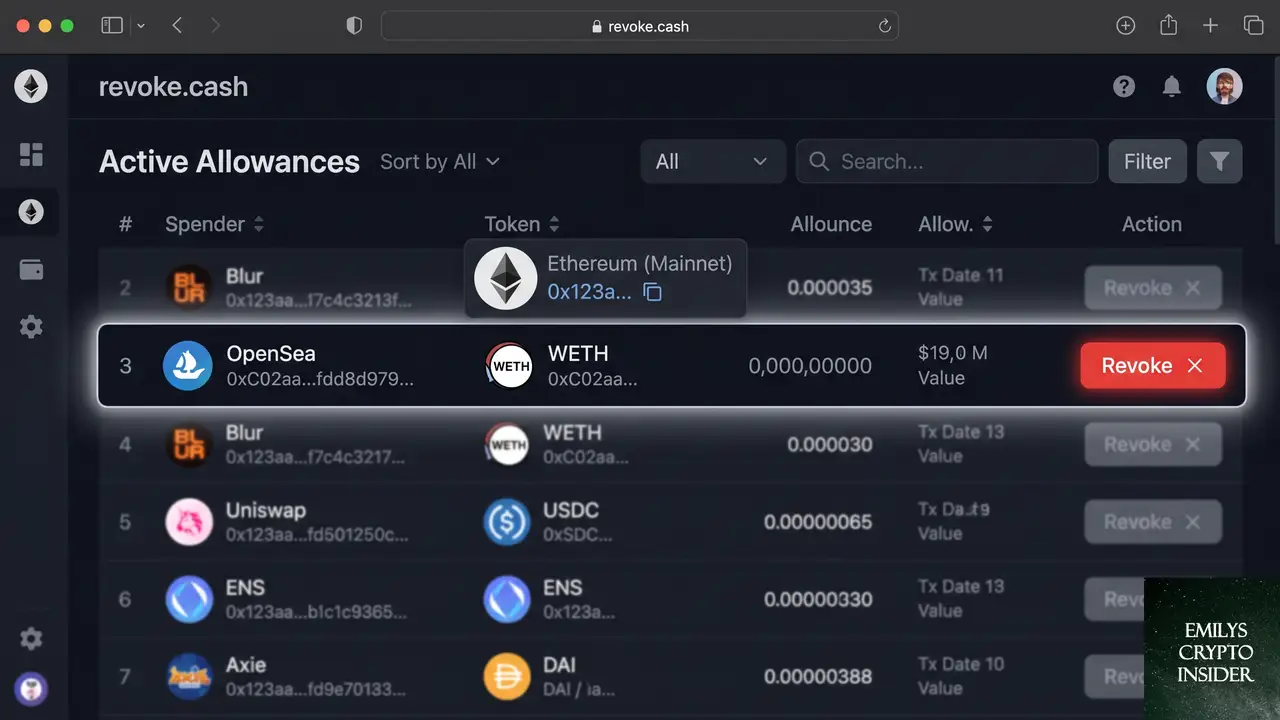Sort by the Spender column header
This screenshot has width=1280, height=720.
[x=215, y=224]
